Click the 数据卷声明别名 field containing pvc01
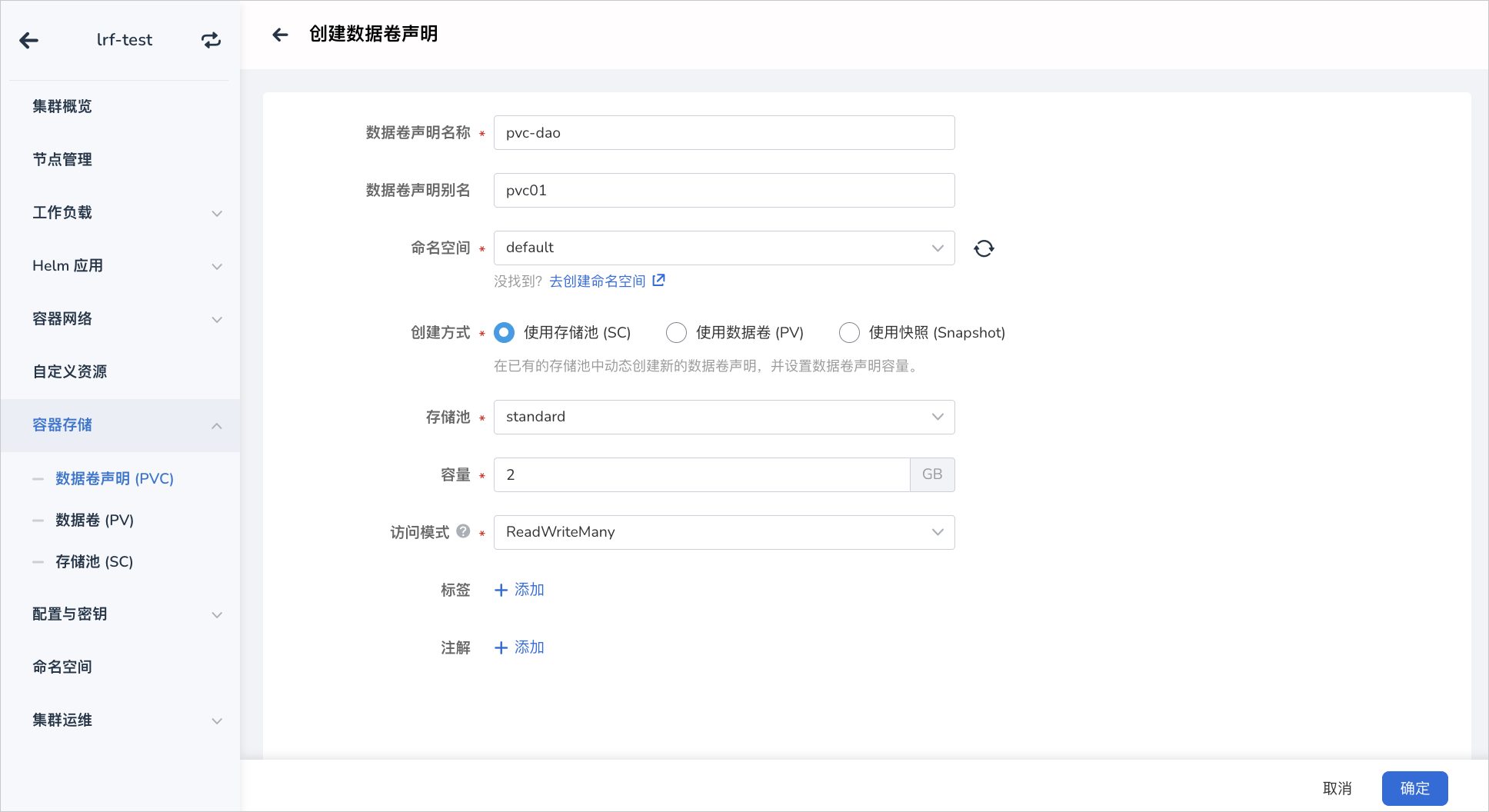This screenshot has width=1489, height=812. pyautogui.click(x=724, y=190)
